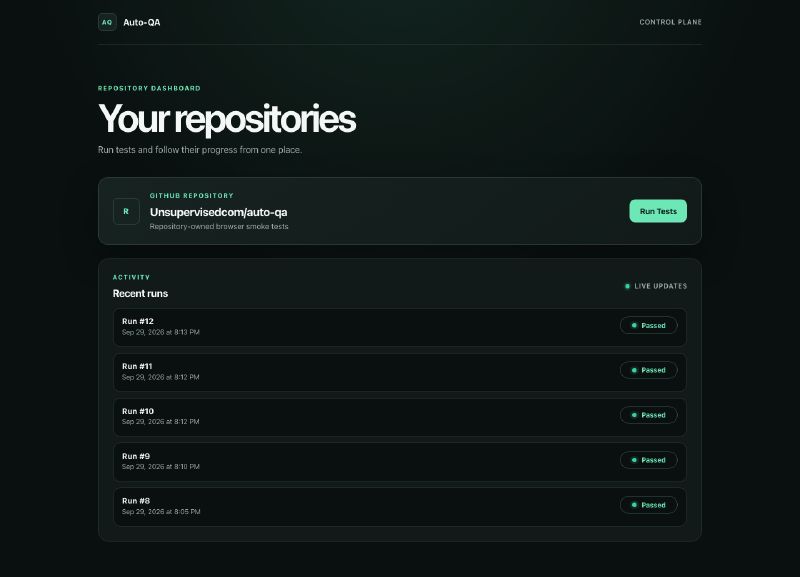Click the Passed badge for Run #11

(648, 370)
